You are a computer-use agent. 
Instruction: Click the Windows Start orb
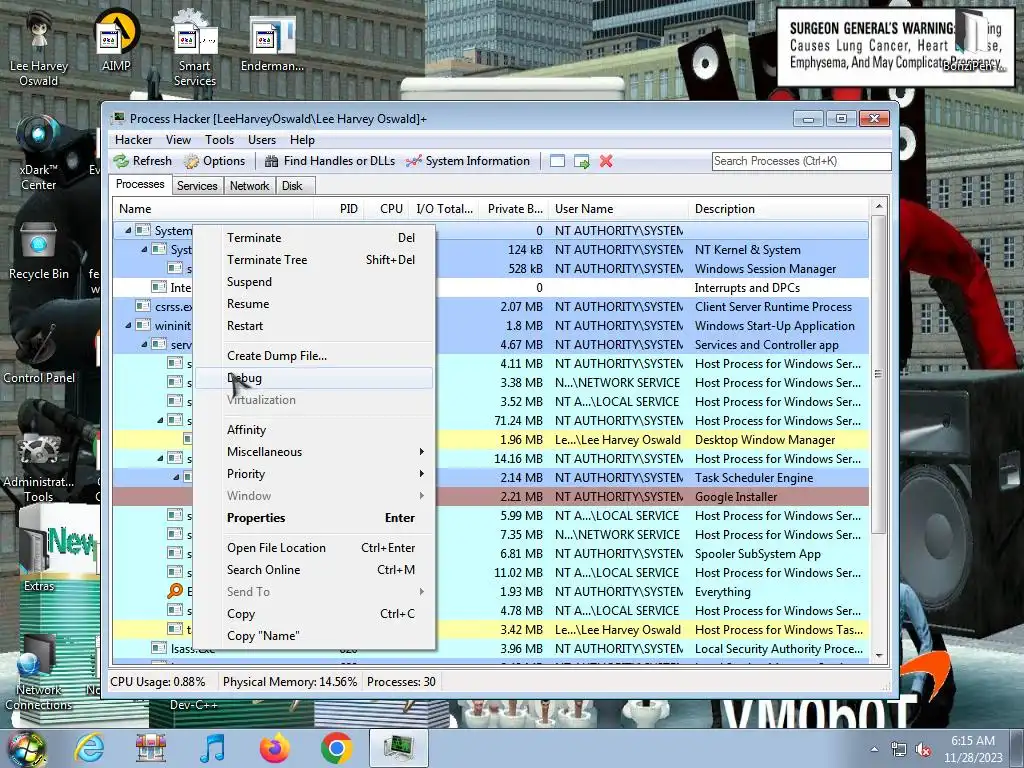click(26, 748)
